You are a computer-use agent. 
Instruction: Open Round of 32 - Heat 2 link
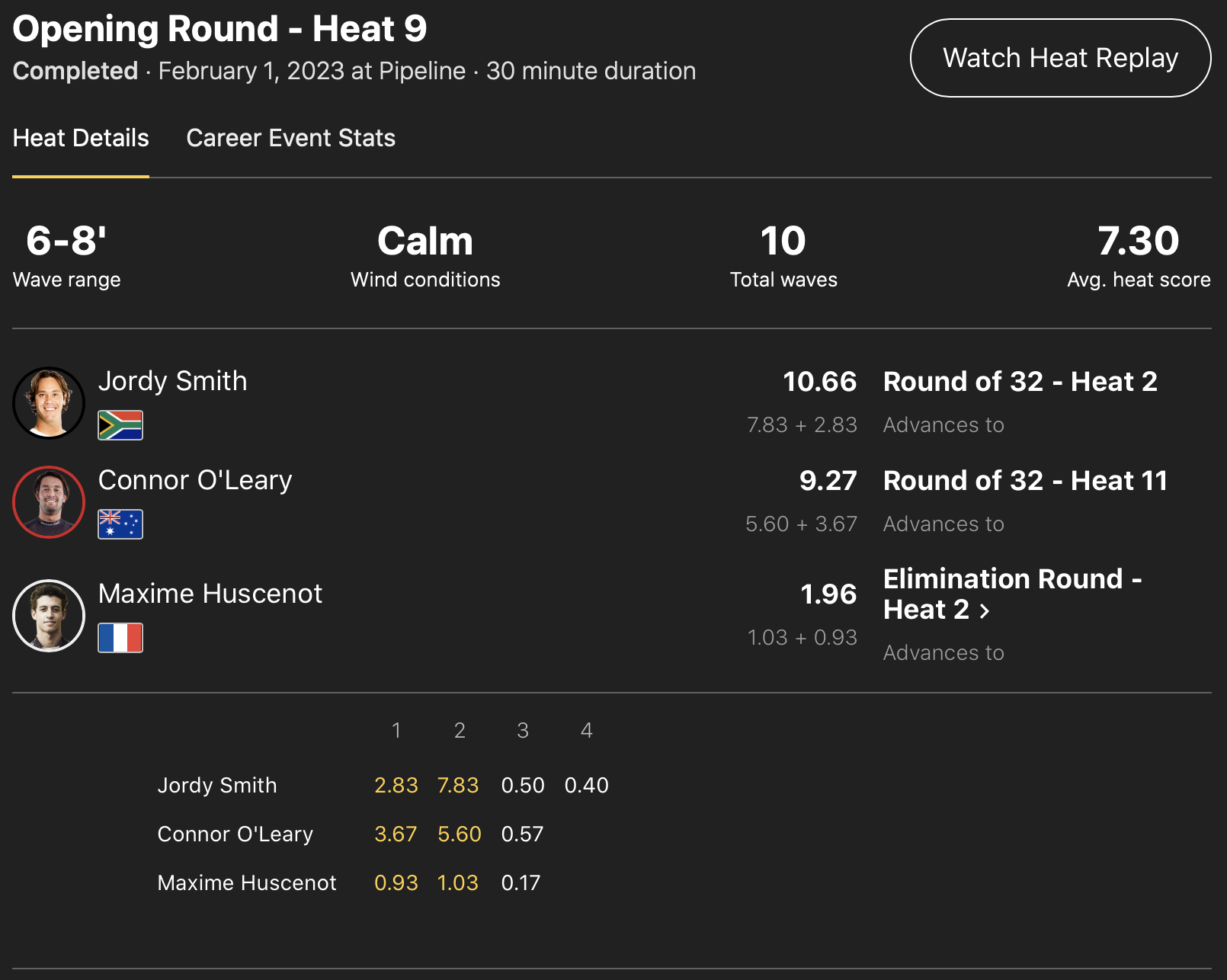coord(1020,382)
